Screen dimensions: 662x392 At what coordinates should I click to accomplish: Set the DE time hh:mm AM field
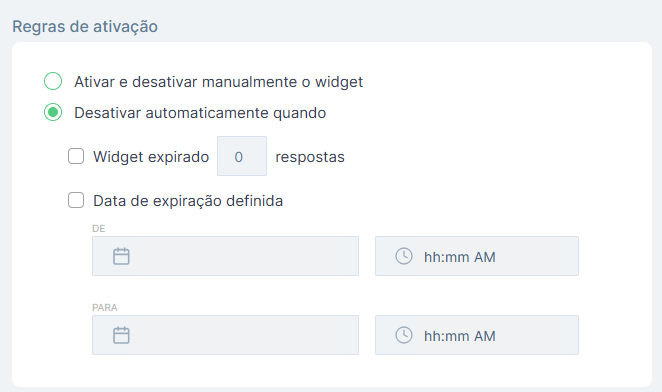(477, 256)
